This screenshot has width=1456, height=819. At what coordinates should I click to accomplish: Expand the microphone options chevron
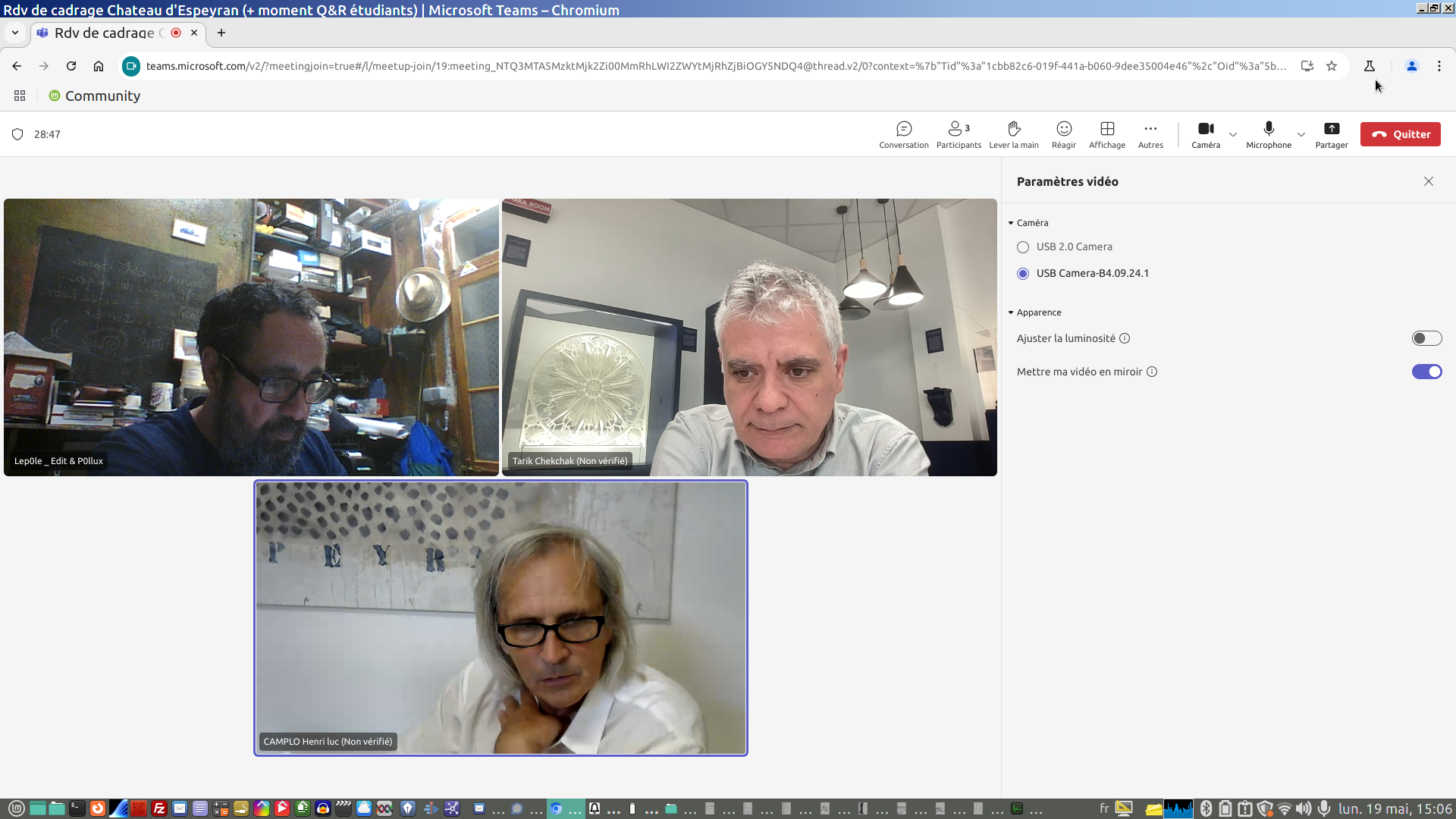coord(1301,135)
